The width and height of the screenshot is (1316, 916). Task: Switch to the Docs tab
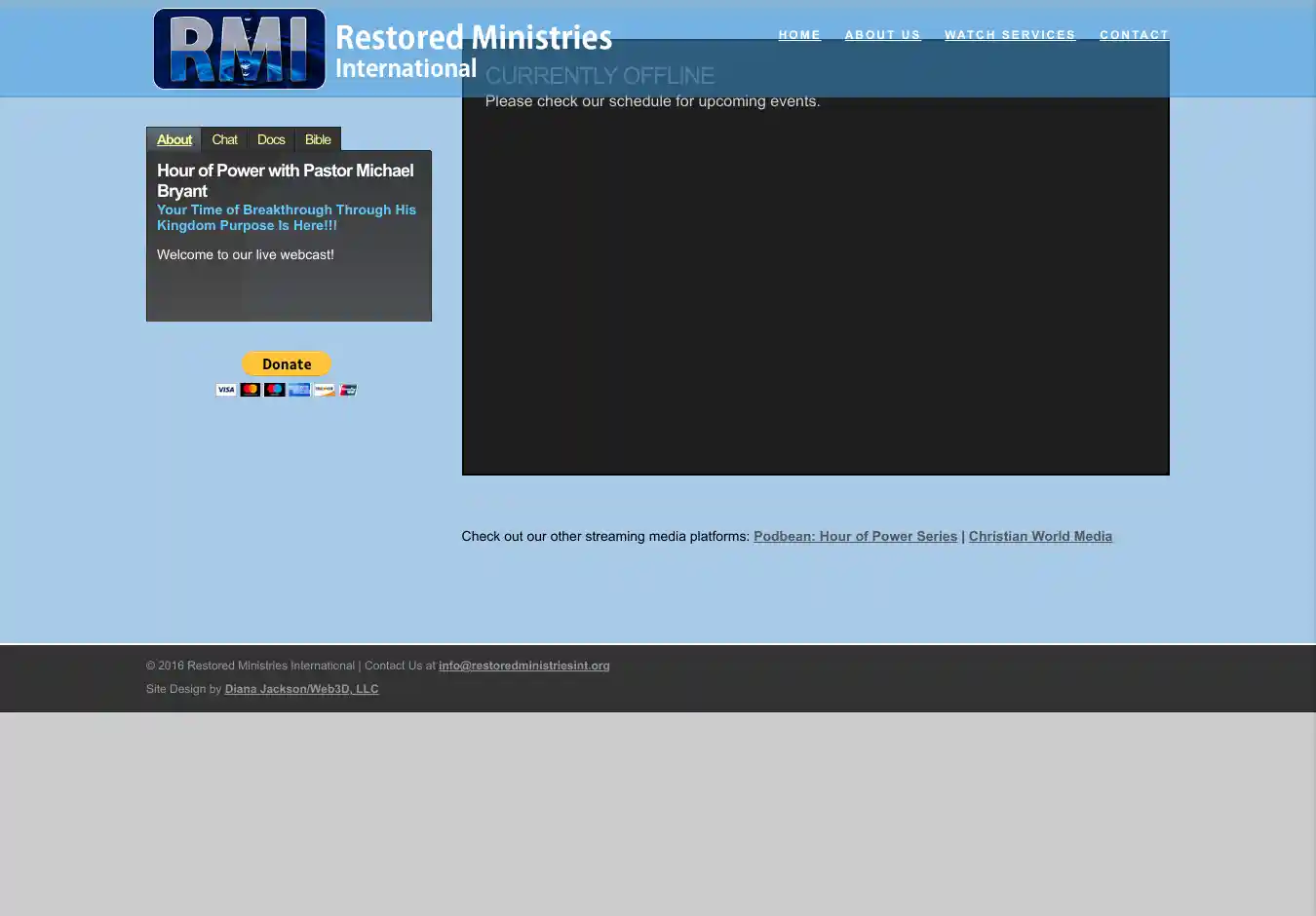(x=271, y=139)
